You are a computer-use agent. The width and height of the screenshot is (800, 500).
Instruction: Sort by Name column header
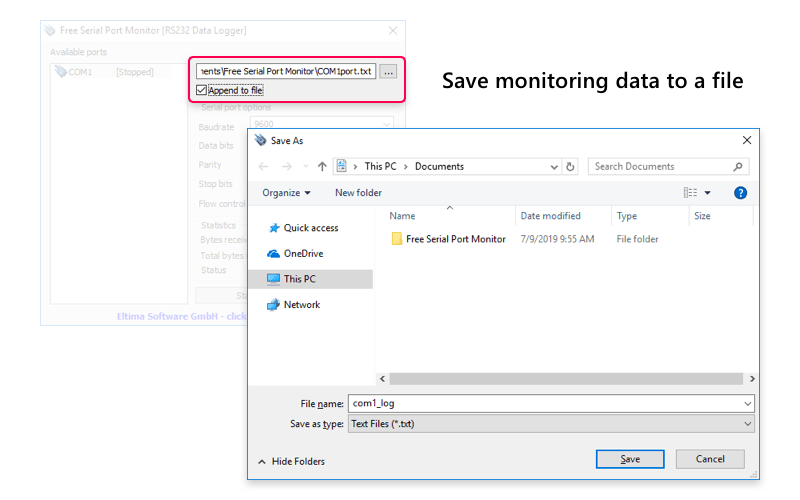402,216
